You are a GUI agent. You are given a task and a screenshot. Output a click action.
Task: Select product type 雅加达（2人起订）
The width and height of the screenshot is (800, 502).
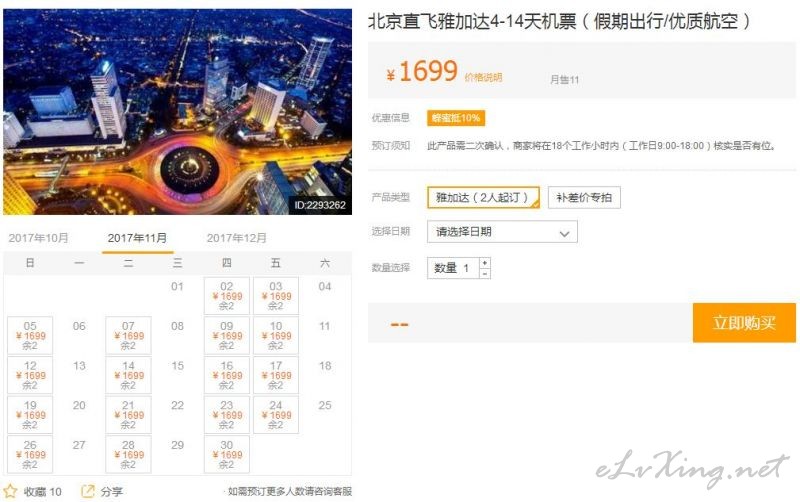(x=483, y=197)
